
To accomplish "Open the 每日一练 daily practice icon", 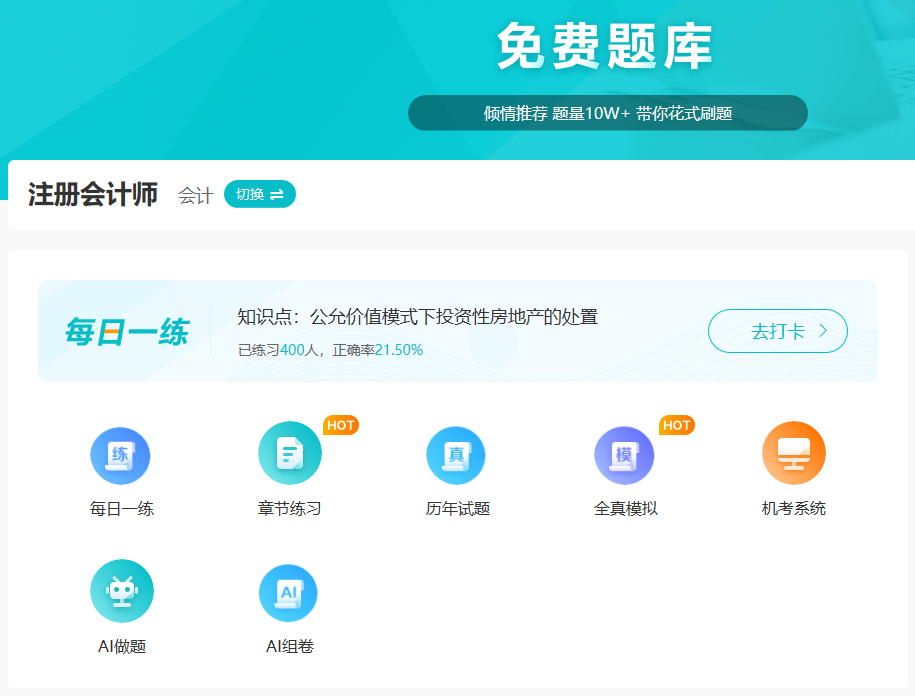I will (x=121, y=454).
